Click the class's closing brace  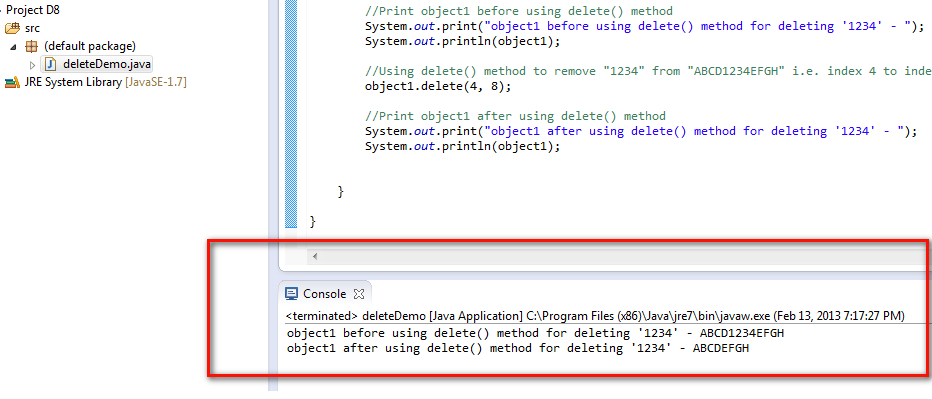click(313, 221)
